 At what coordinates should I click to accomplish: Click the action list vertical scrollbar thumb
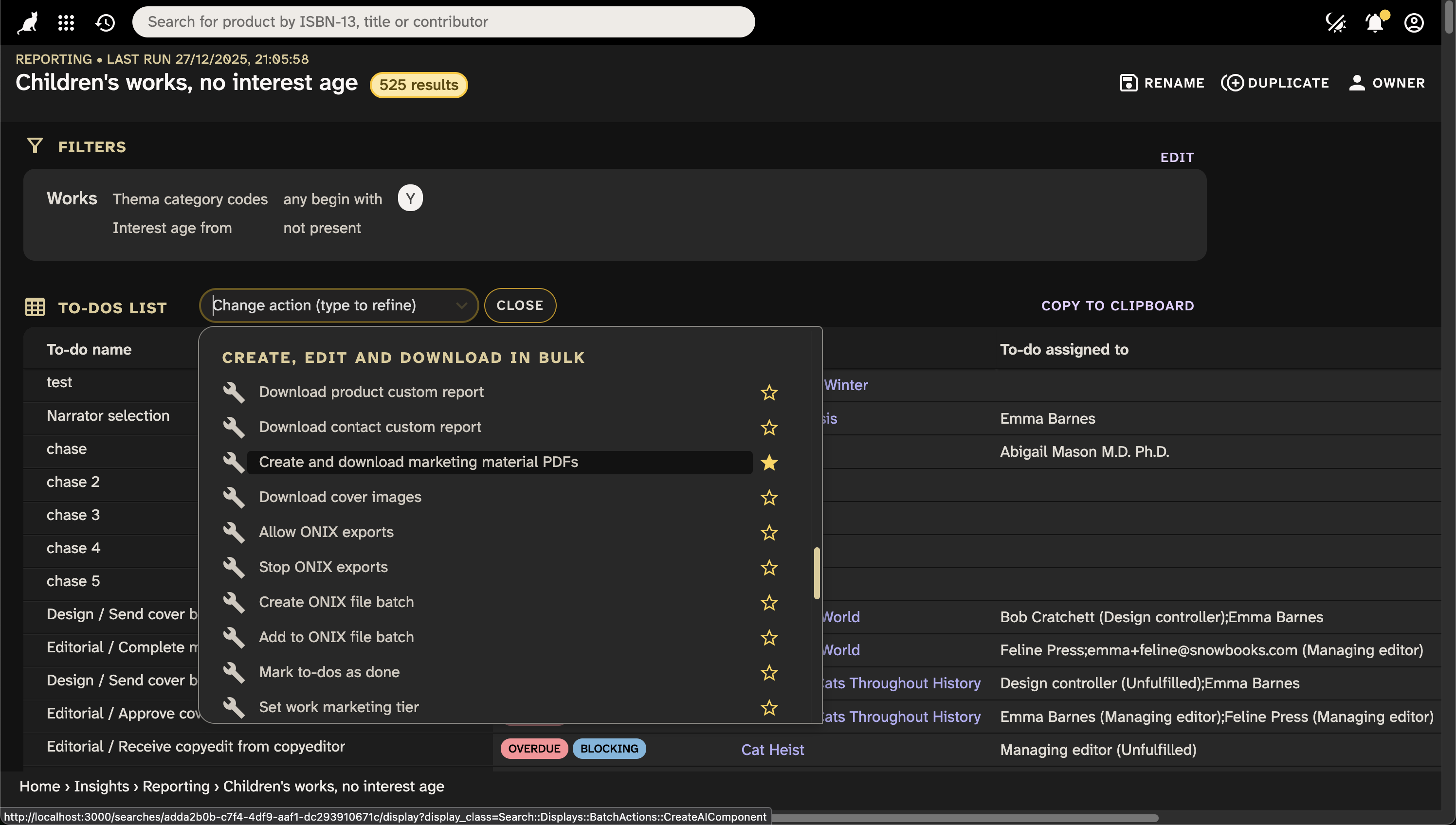pyautogui.click(x=817, y=573)
